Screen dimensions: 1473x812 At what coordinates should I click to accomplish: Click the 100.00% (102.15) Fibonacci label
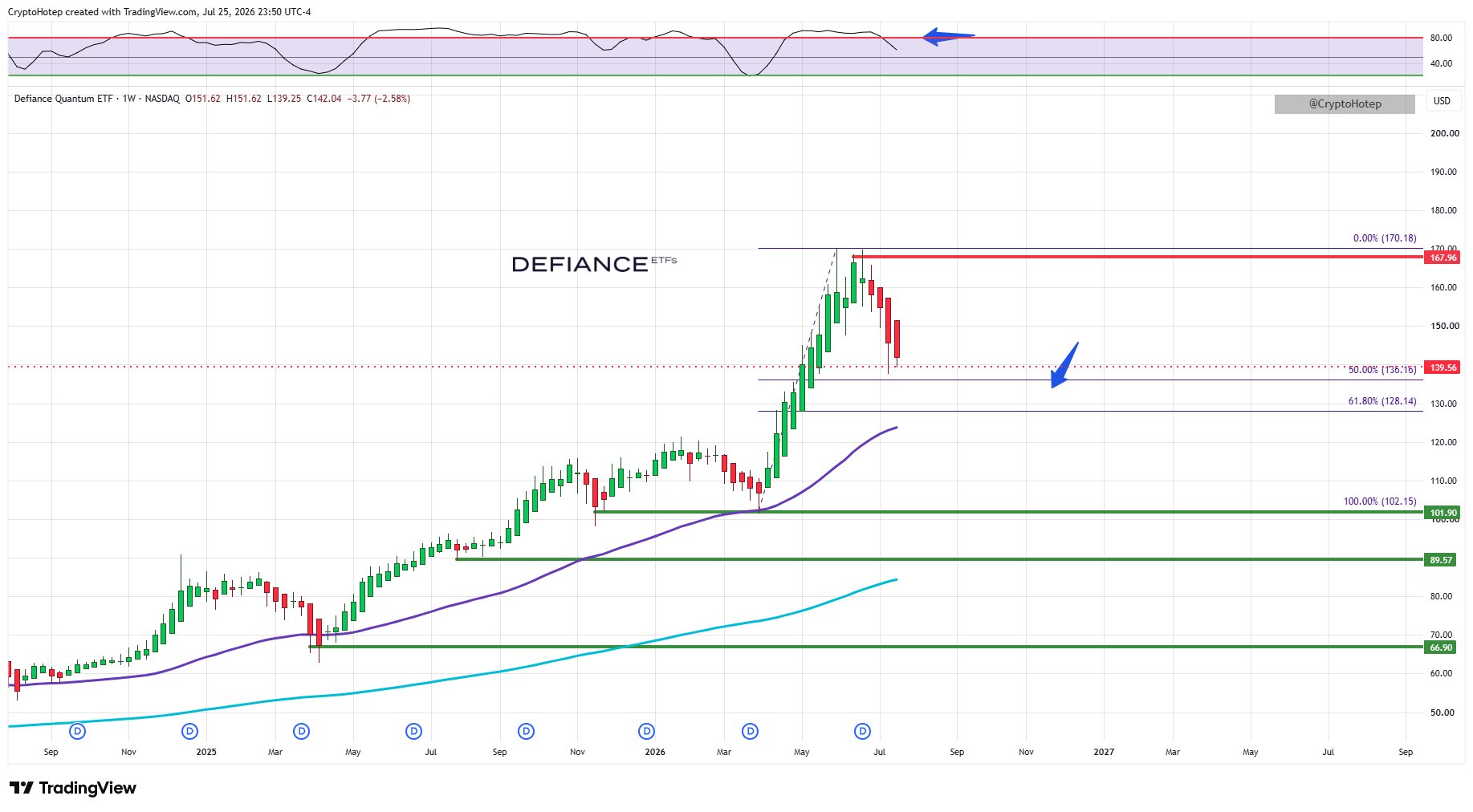coord(1380,501)
